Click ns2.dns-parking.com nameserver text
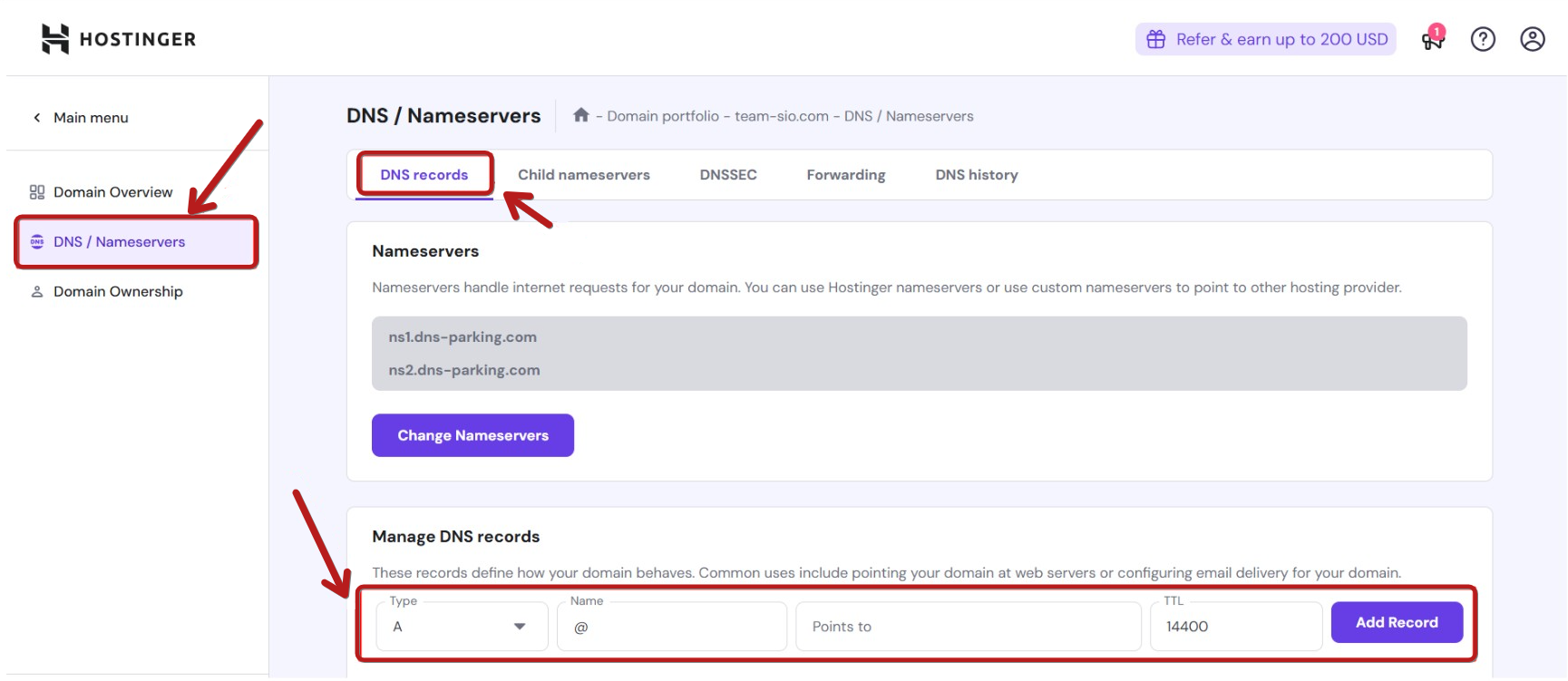This screenshot has width=1568, height=681. (x=464, y=370)
